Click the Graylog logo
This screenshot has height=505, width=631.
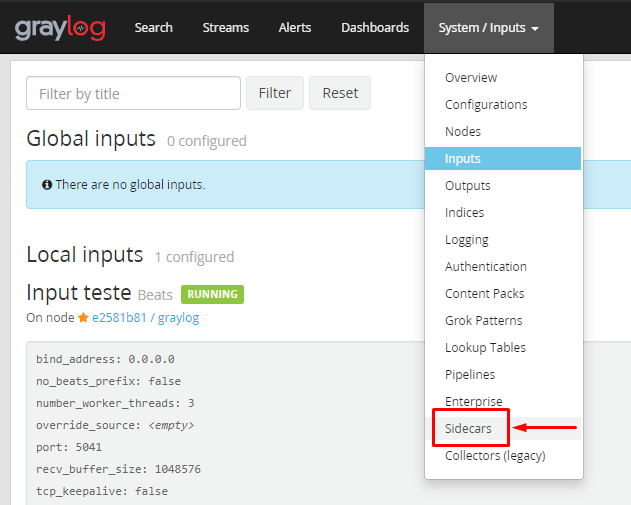click(59, 28)
